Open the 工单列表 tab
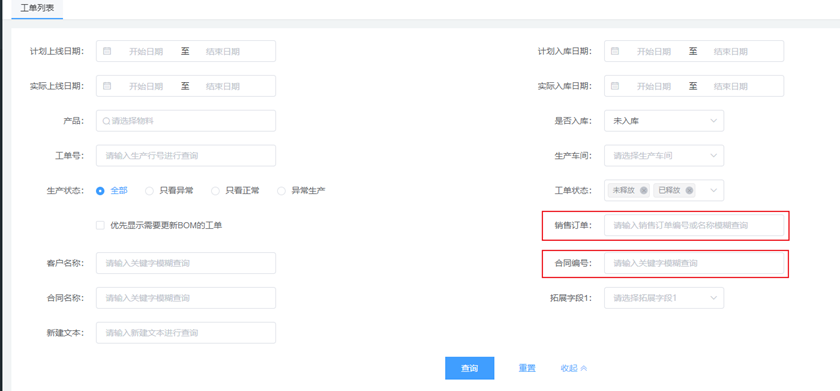Viewport: 840px width, 391px height. (37, 9)
